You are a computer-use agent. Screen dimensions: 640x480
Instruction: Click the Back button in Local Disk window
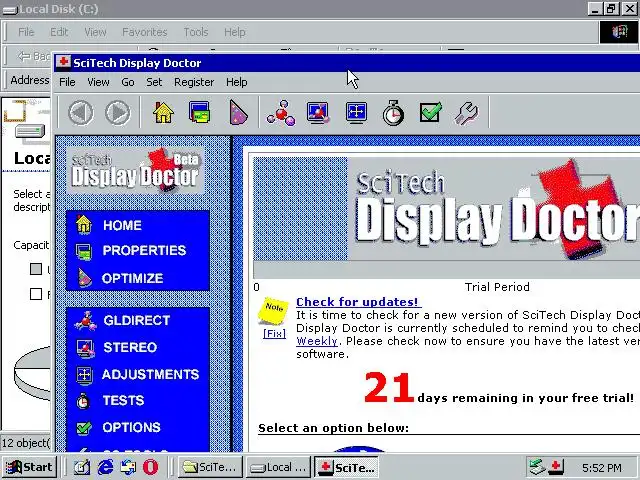point(33,56)
